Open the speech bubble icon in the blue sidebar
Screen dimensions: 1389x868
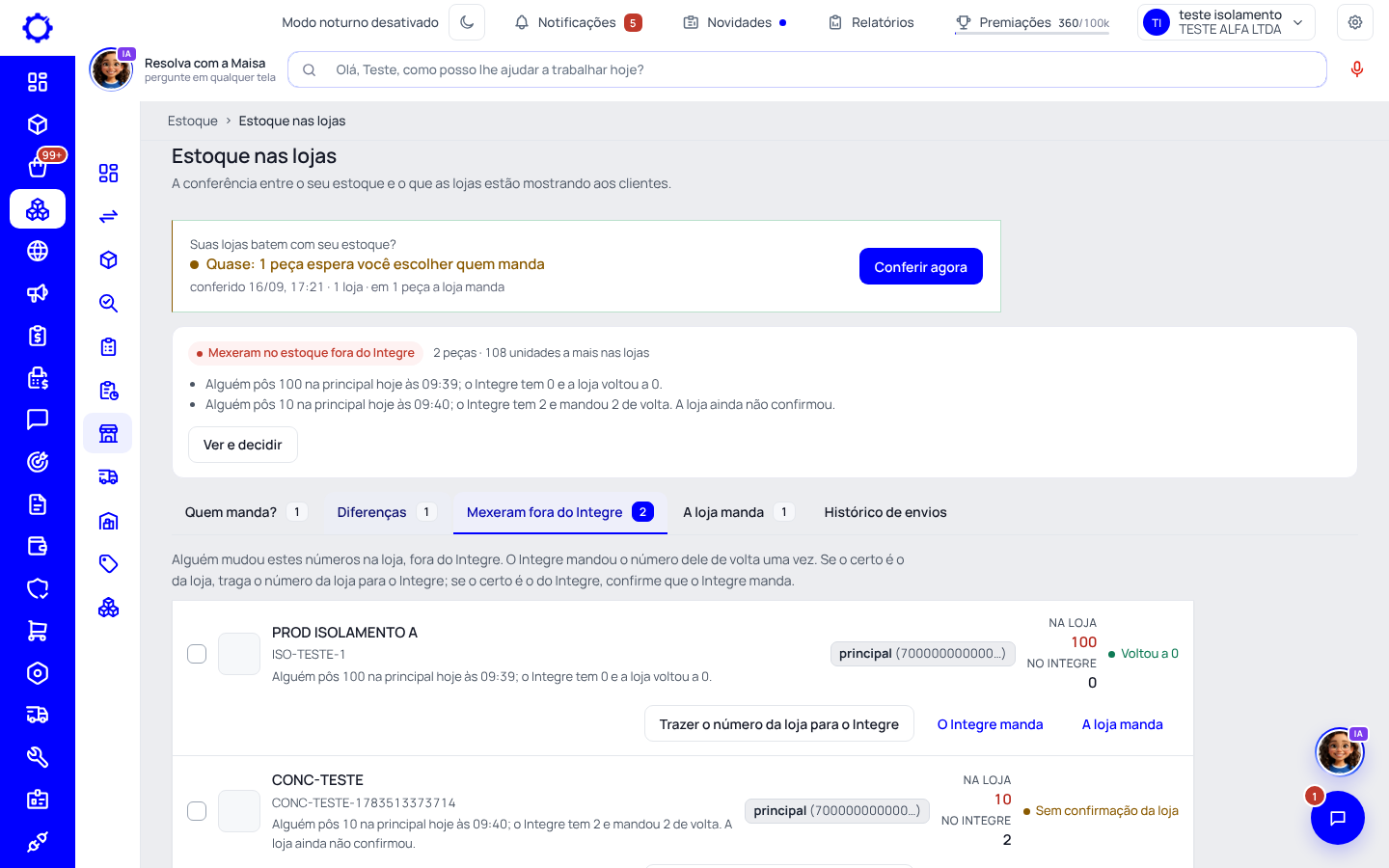38,420
